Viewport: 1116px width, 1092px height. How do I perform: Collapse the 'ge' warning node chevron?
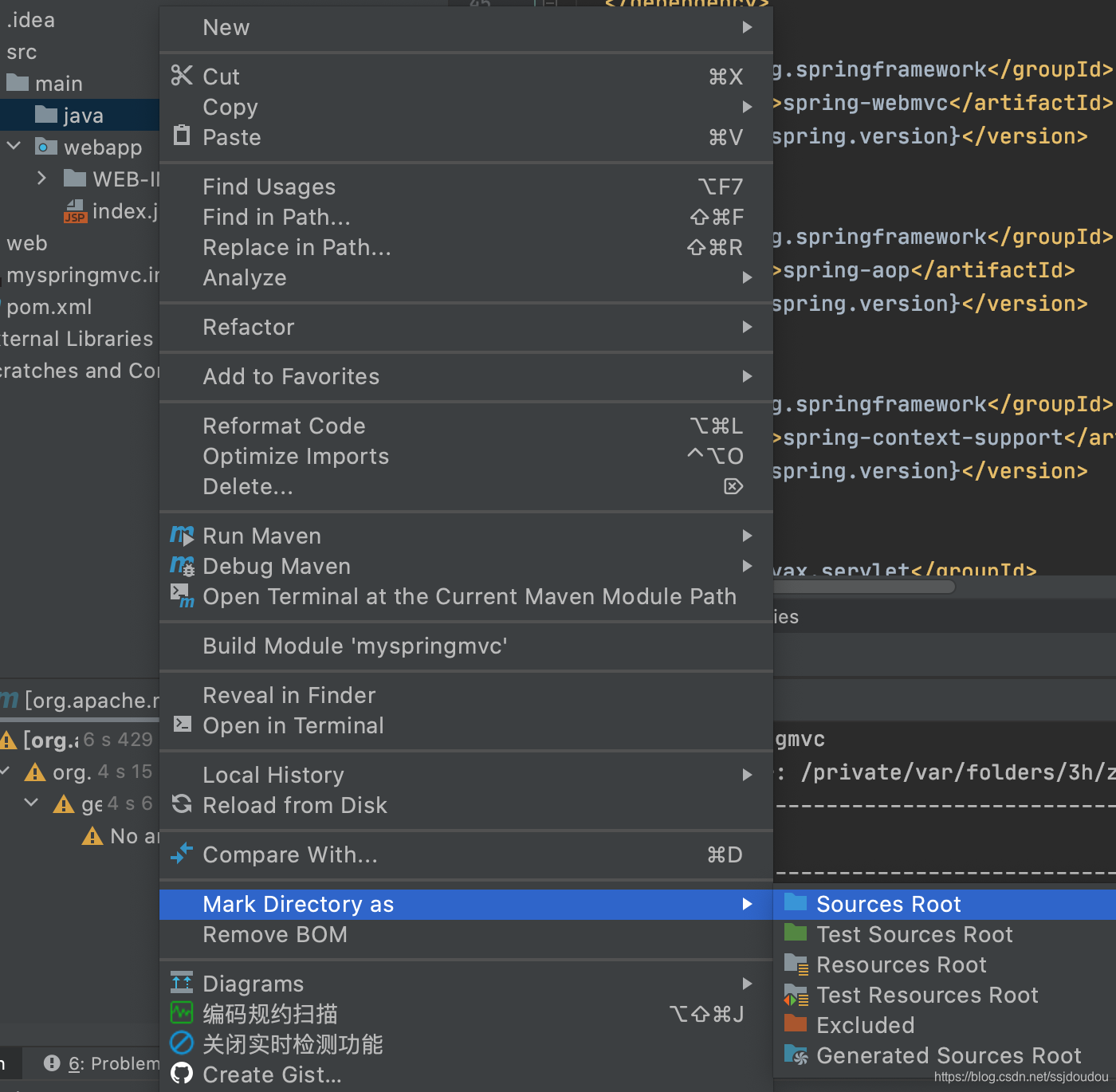[x=31, y=803]
